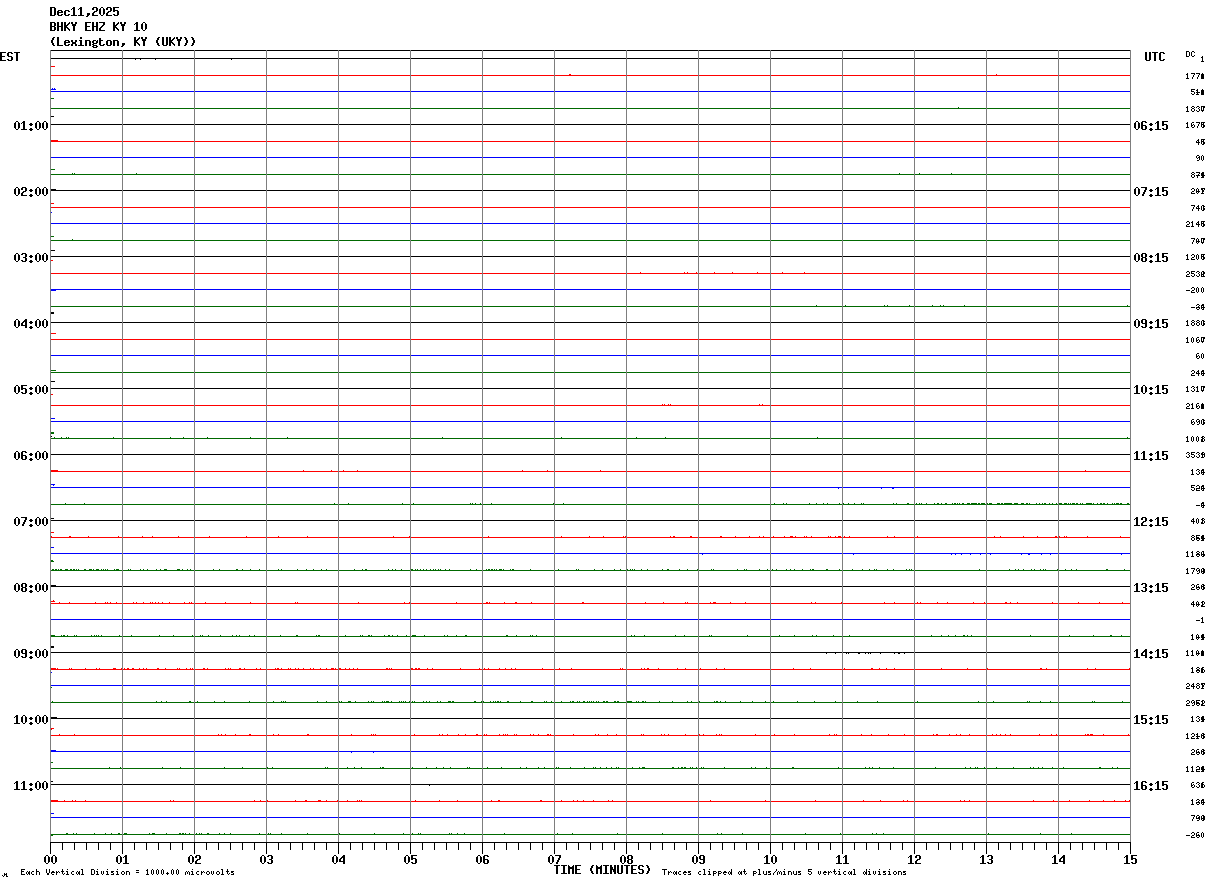Click the DC column header
1210x886 pixels.
(1190, 54)
